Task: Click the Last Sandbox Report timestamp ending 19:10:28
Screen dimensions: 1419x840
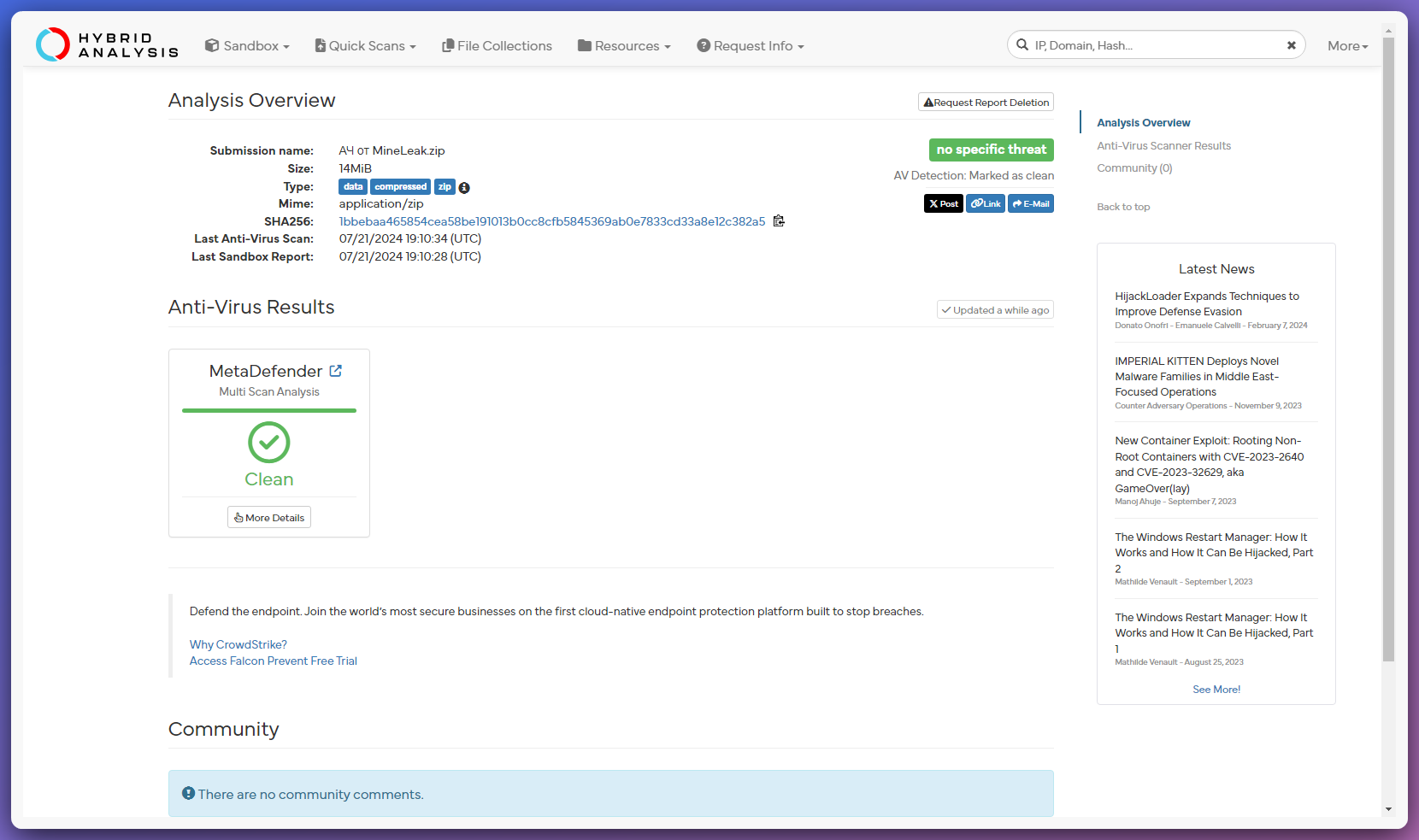Action: tap(410, 257)
